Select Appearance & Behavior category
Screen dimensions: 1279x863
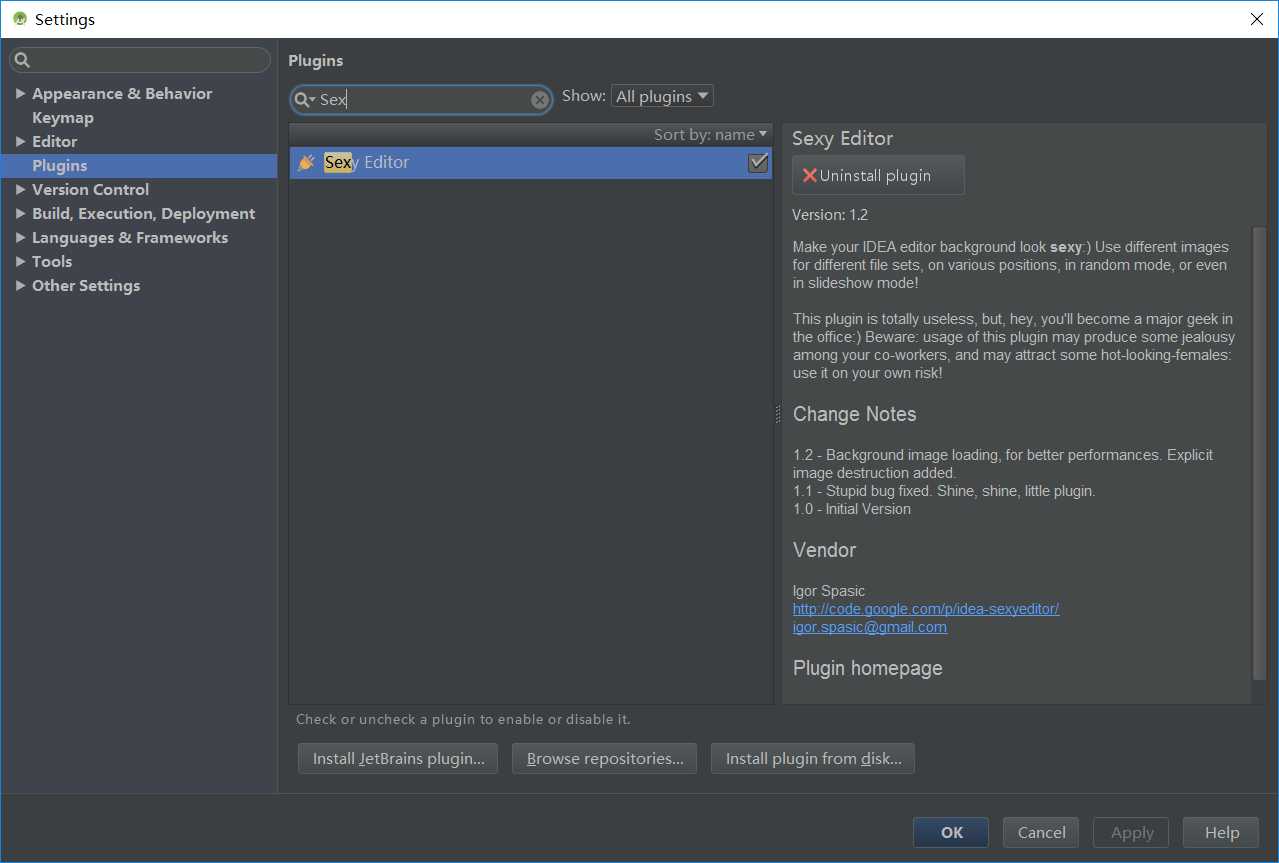(x=122, y=93)
